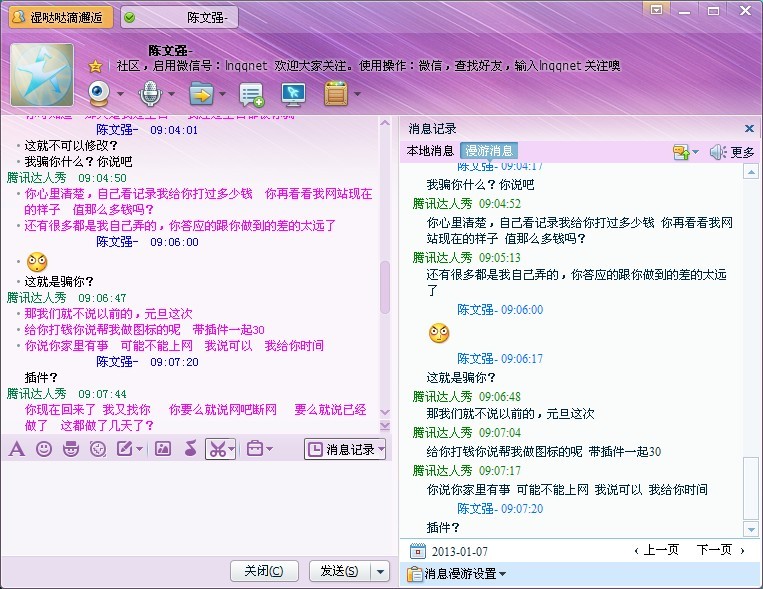Switch to the 本地消息 tab

(x=430, y=151)
